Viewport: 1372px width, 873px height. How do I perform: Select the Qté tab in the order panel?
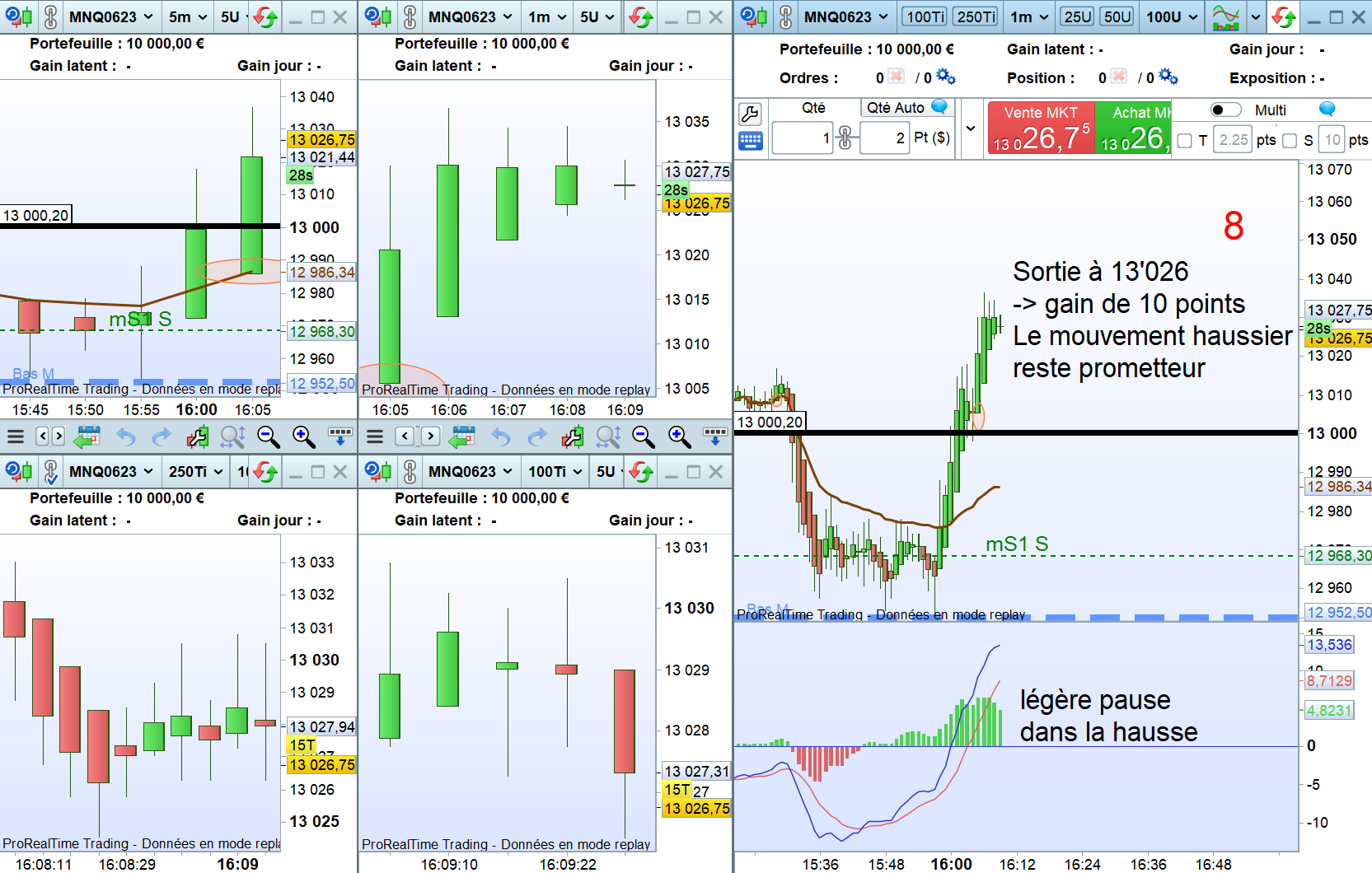[x=813, y=107]
